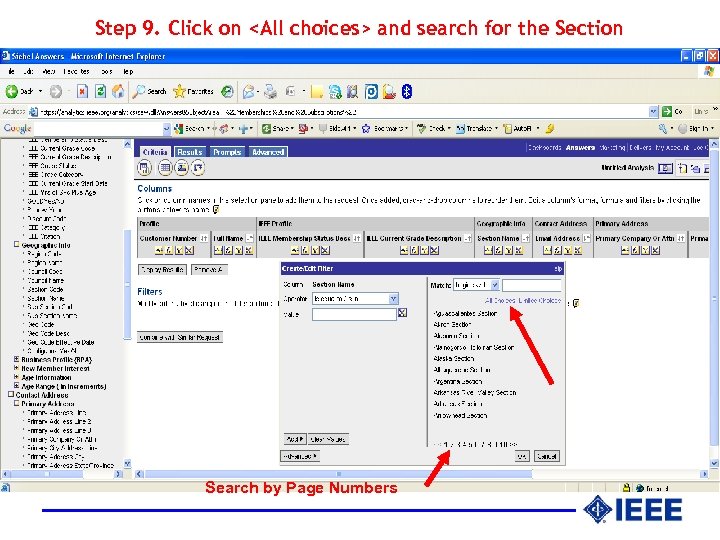Click the help icon after Columns description
The width and height of the screenshot is (720, 540).
[x=216, y=210]
